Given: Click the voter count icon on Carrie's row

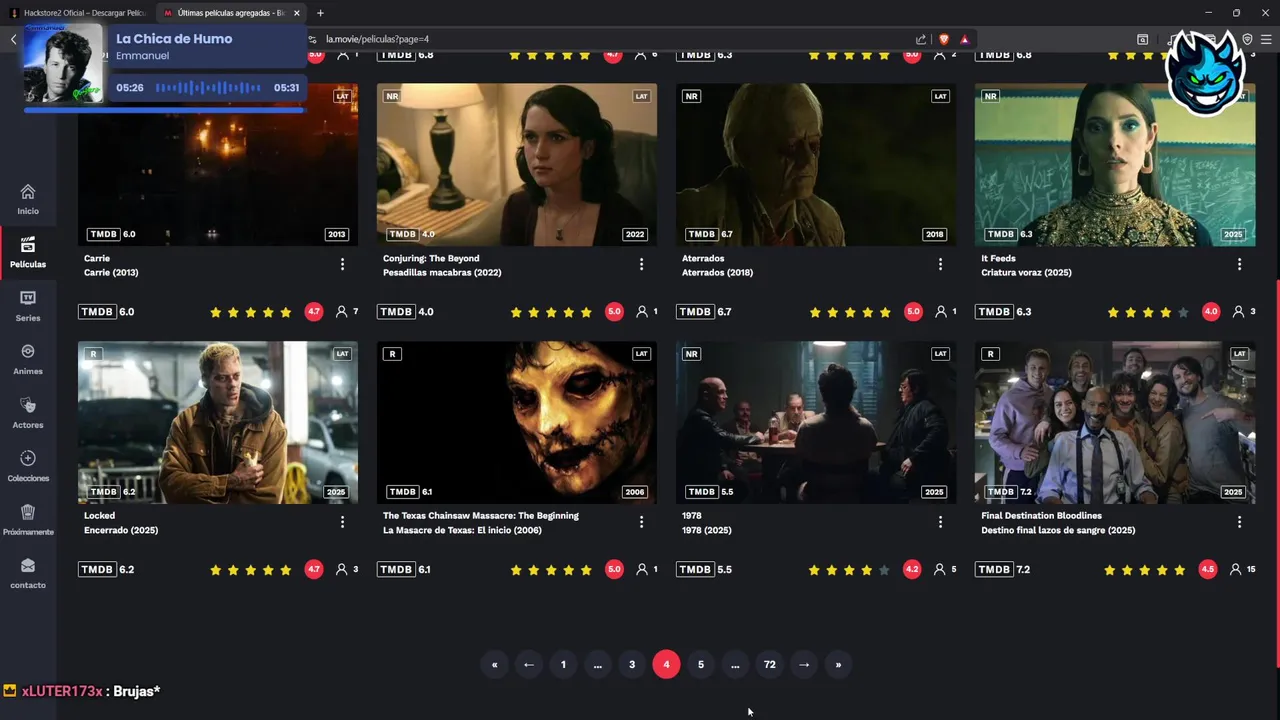Looking at the screenshot, I should pyautogui.click(x=341, y=312).
